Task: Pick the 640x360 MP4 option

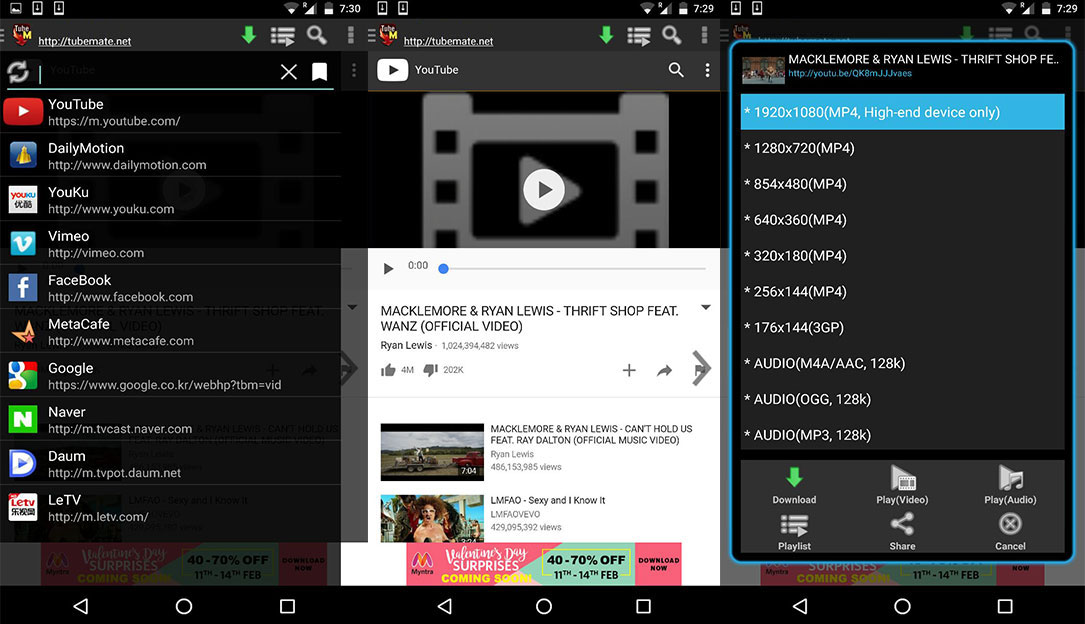Action: click(902, 220)
